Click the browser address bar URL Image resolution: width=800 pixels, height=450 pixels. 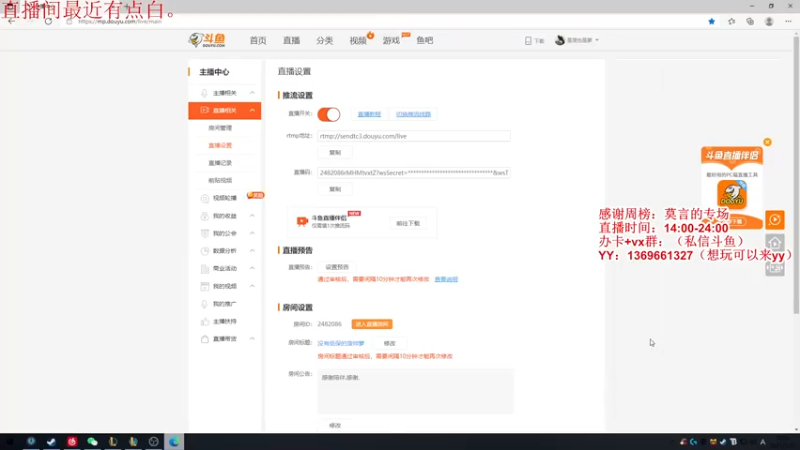[x=120, y=21]
